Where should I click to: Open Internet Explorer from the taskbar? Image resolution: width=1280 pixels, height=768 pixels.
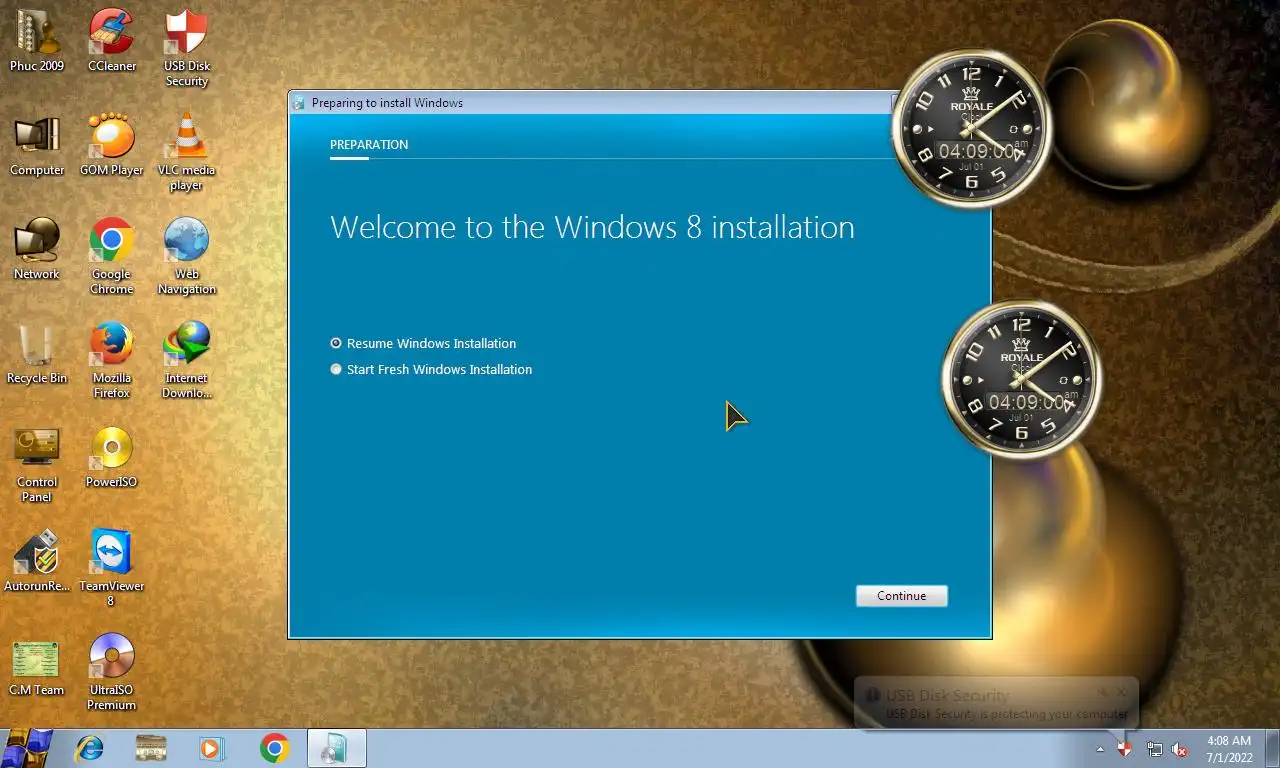coord(90,748)
